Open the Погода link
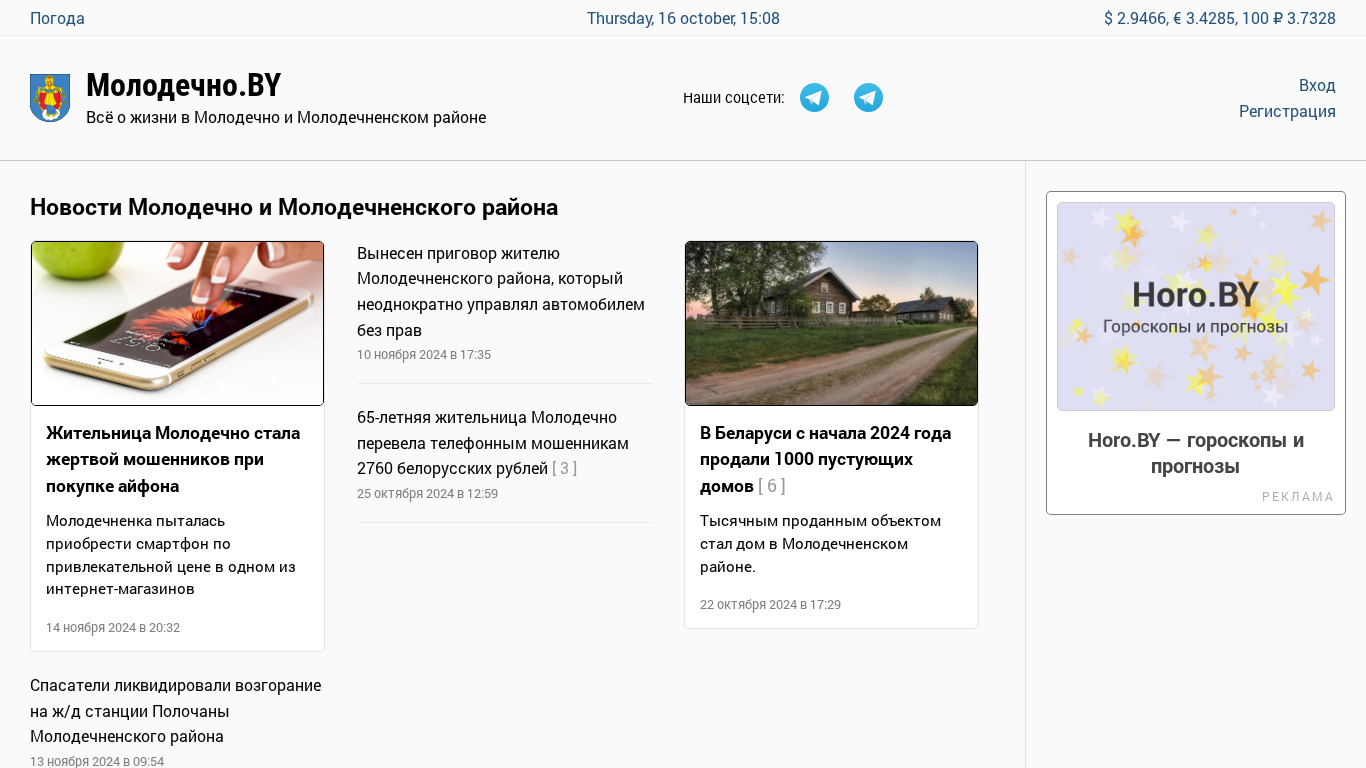Image resolution: width=1366 pixels, height=768 pixels. (x=57, y=18)
